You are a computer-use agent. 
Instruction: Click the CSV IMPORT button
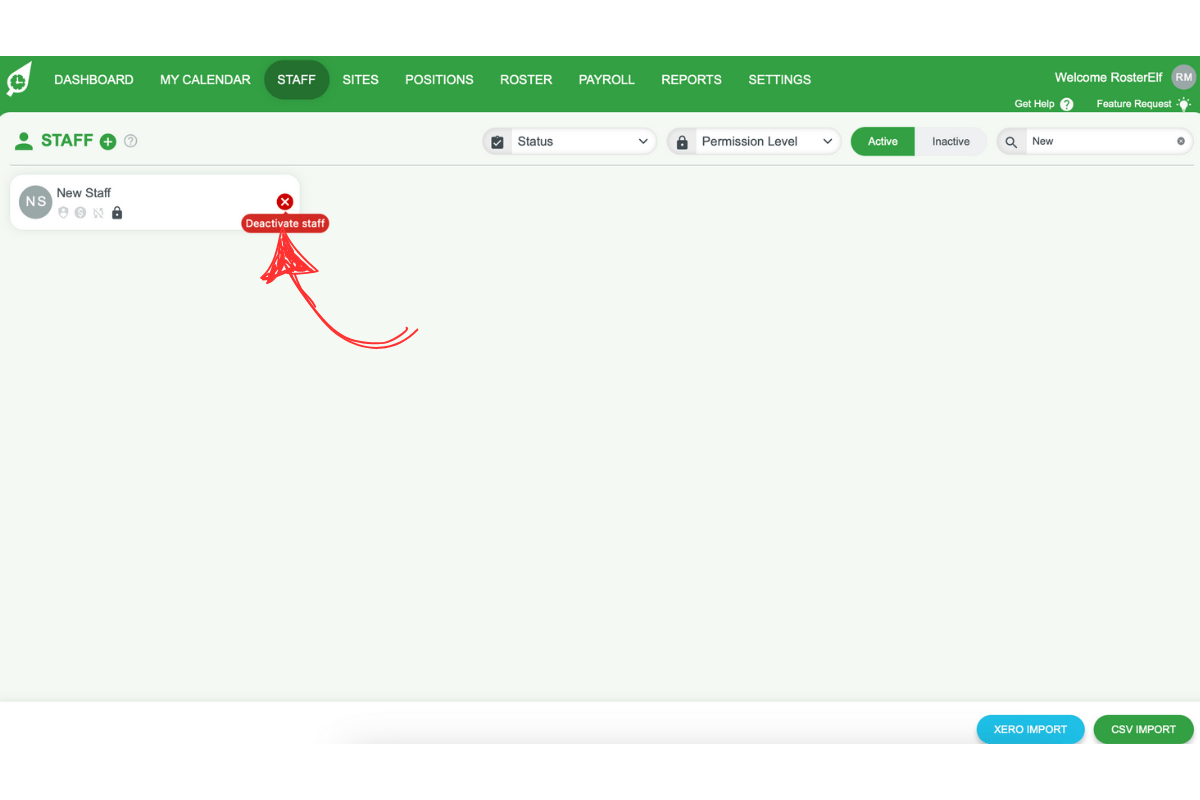pos(1143,729)
